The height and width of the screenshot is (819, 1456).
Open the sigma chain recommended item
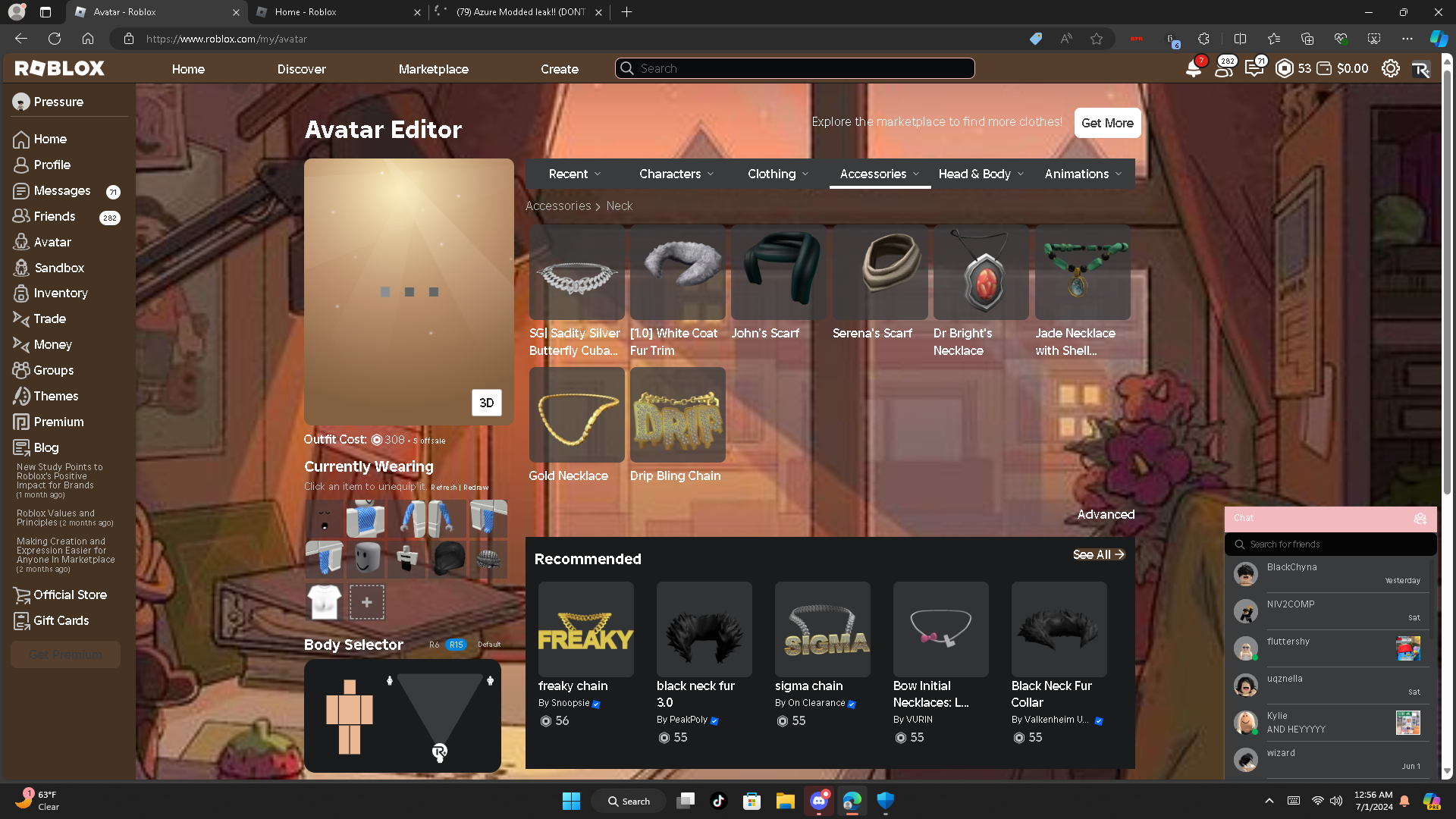(823, 629)
